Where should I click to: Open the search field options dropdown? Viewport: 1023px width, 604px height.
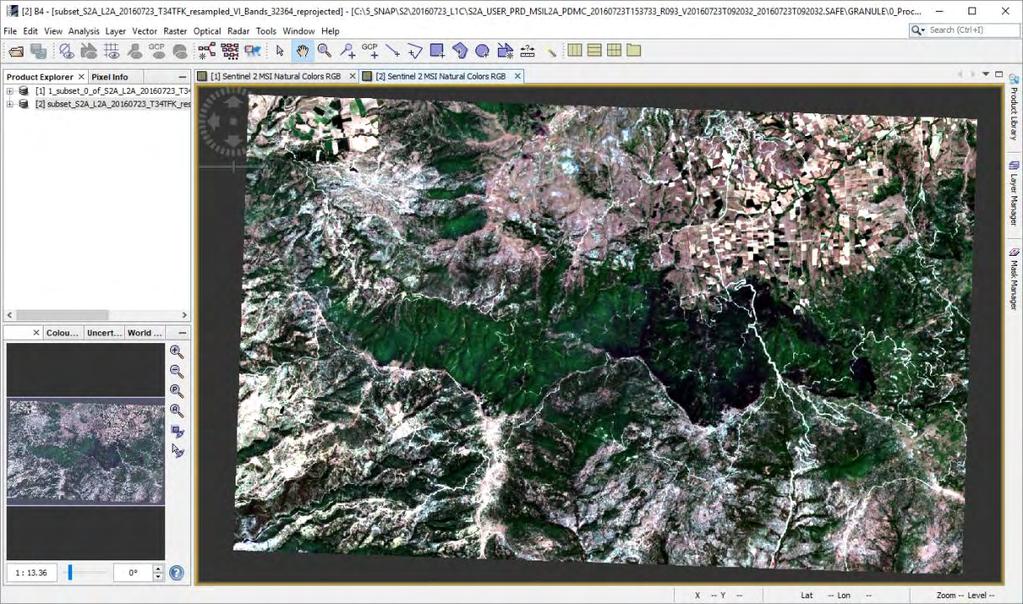pyautogui.click(x=918, y=30)
